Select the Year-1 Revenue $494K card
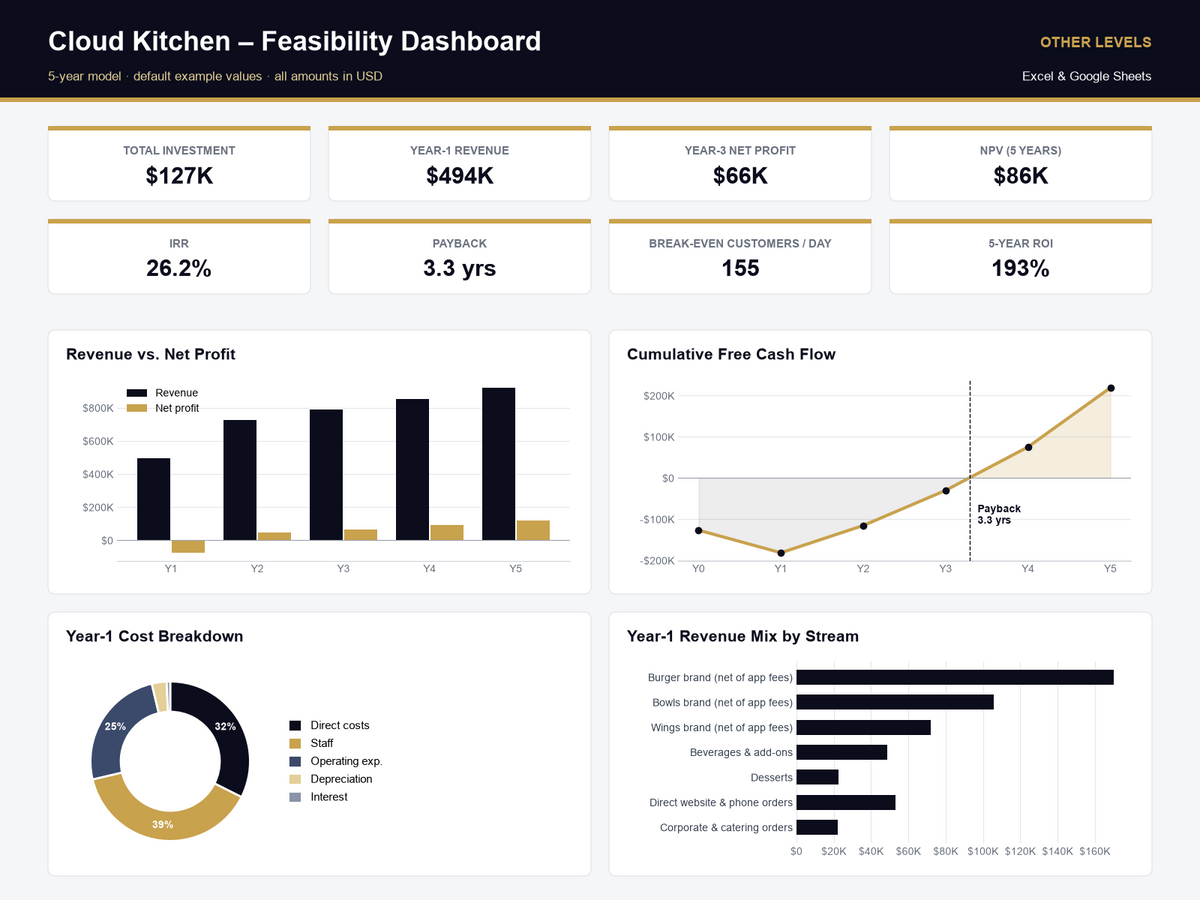This screenshot has width=1200, height=900. tap(459, 164)
